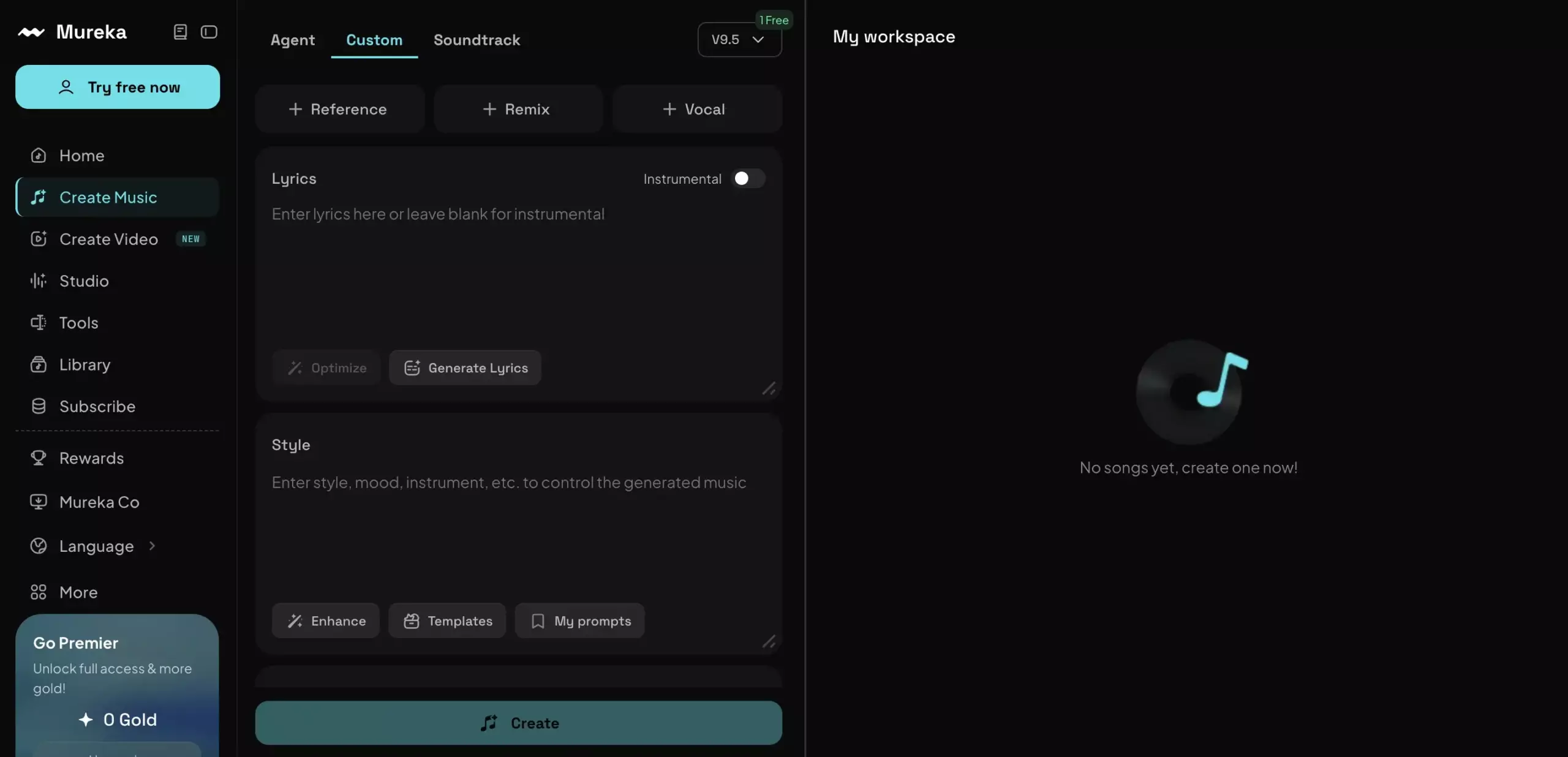Click Try free now button
The image size is (1568, 757).
click(x=118, y=87)
